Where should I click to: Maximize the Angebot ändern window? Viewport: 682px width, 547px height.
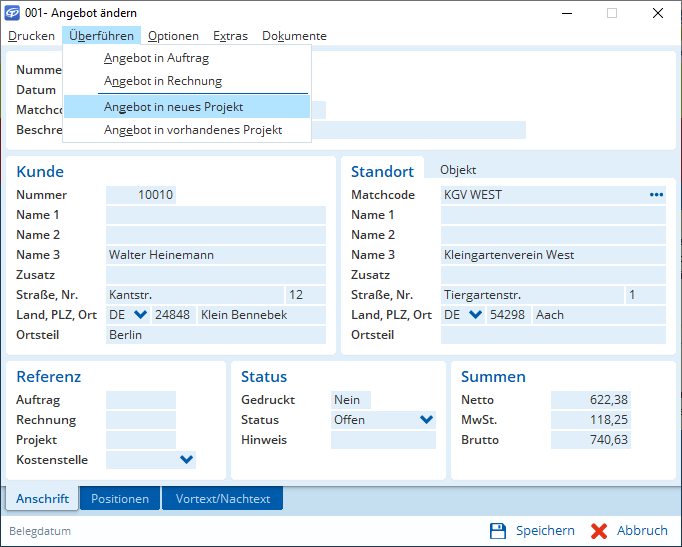[611, 13]
